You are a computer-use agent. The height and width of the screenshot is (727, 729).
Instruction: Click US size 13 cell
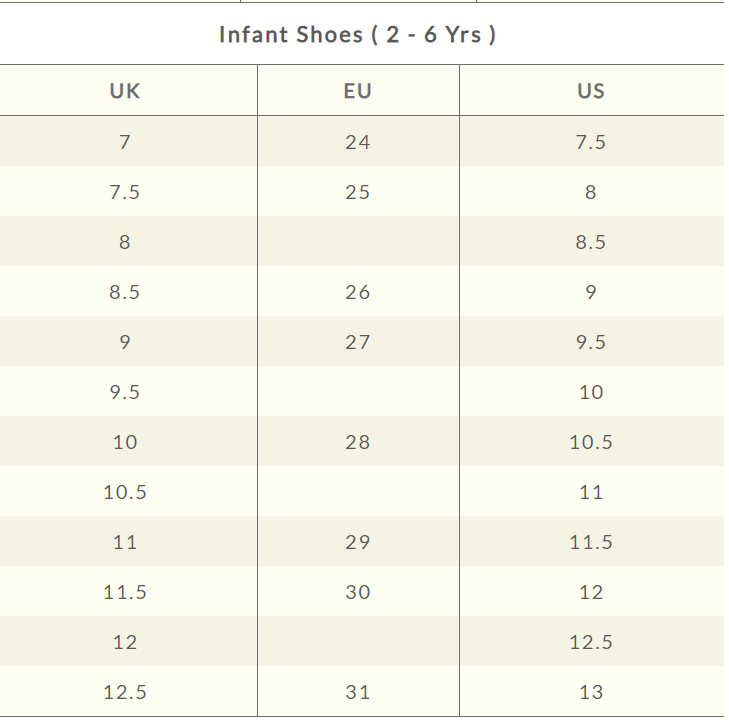click(x=590, y=692)
